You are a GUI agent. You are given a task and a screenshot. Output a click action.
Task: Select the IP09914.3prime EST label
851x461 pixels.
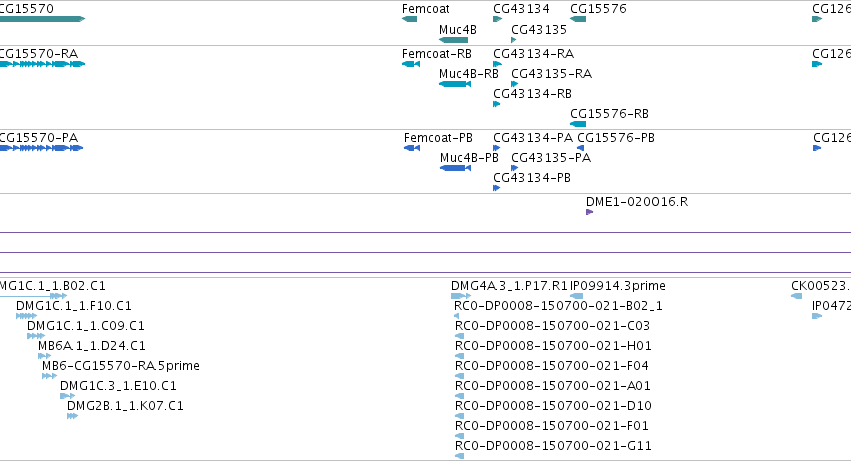pos(618,286)
